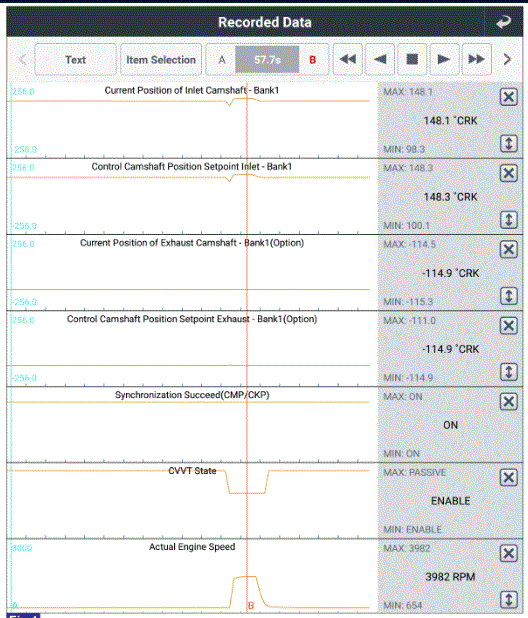Remove Synchronization Succeed(CMP/CKP) graph
Screen dimensions: 528x618
click(x=509, y=402)
